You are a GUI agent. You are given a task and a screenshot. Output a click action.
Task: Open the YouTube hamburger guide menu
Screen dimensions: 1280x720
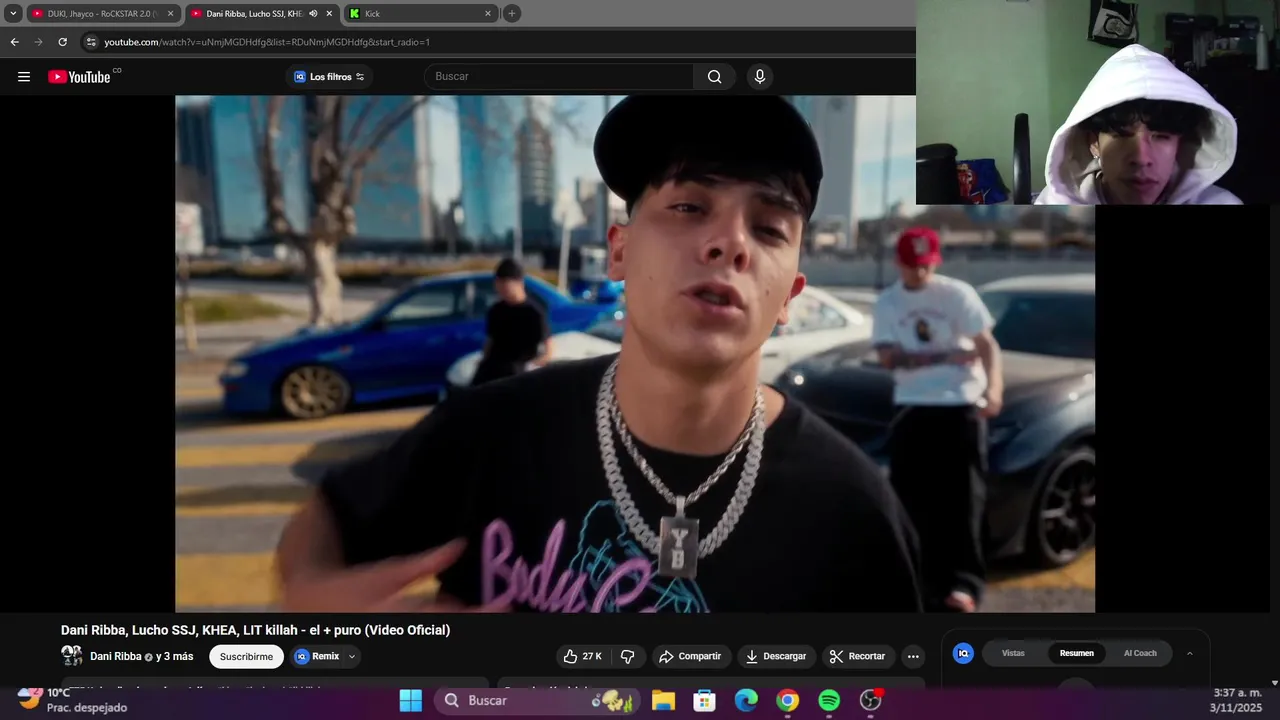coord(24,77)
